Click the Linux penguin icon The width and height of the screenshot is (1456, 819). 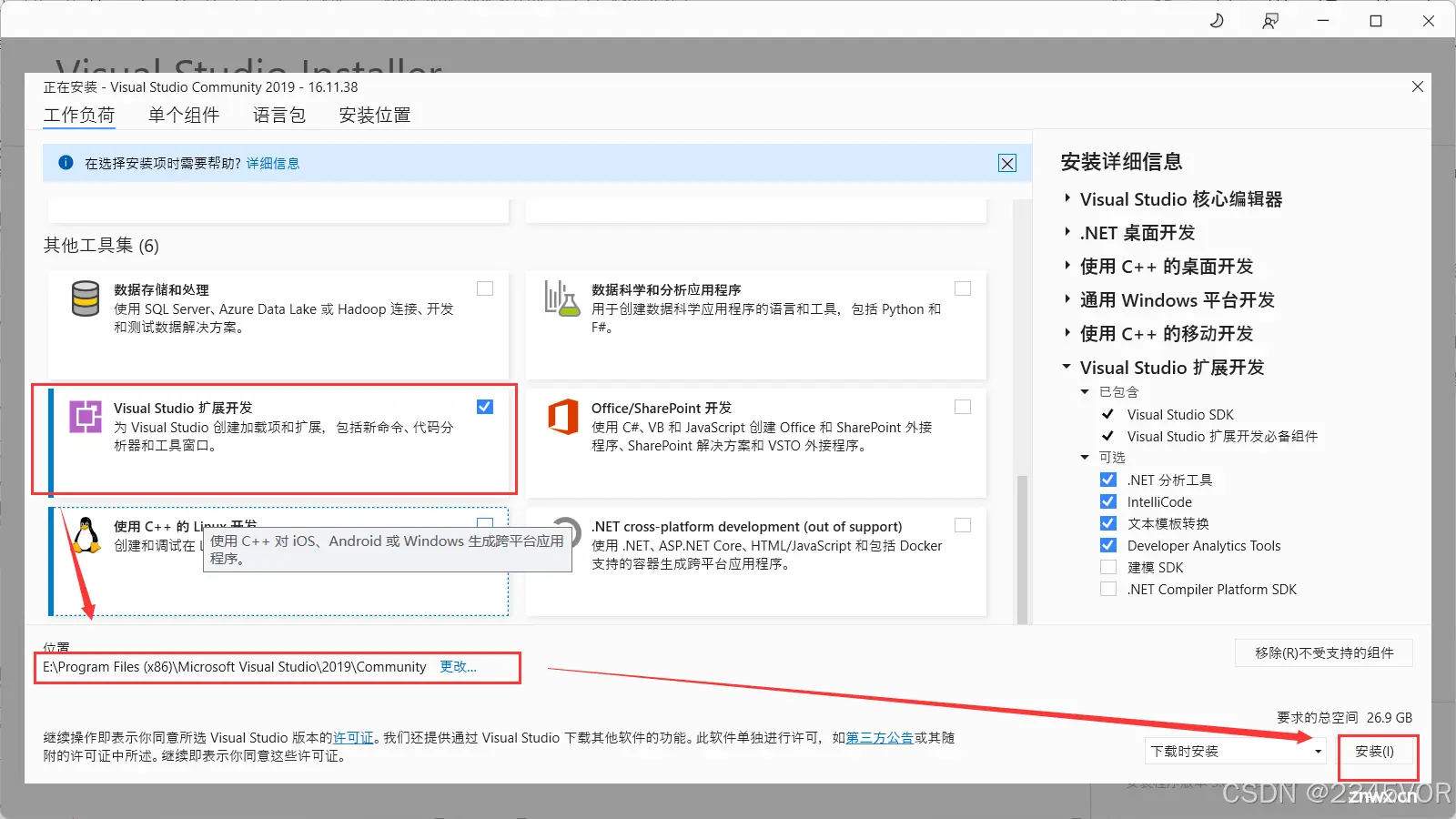(86, 535)
